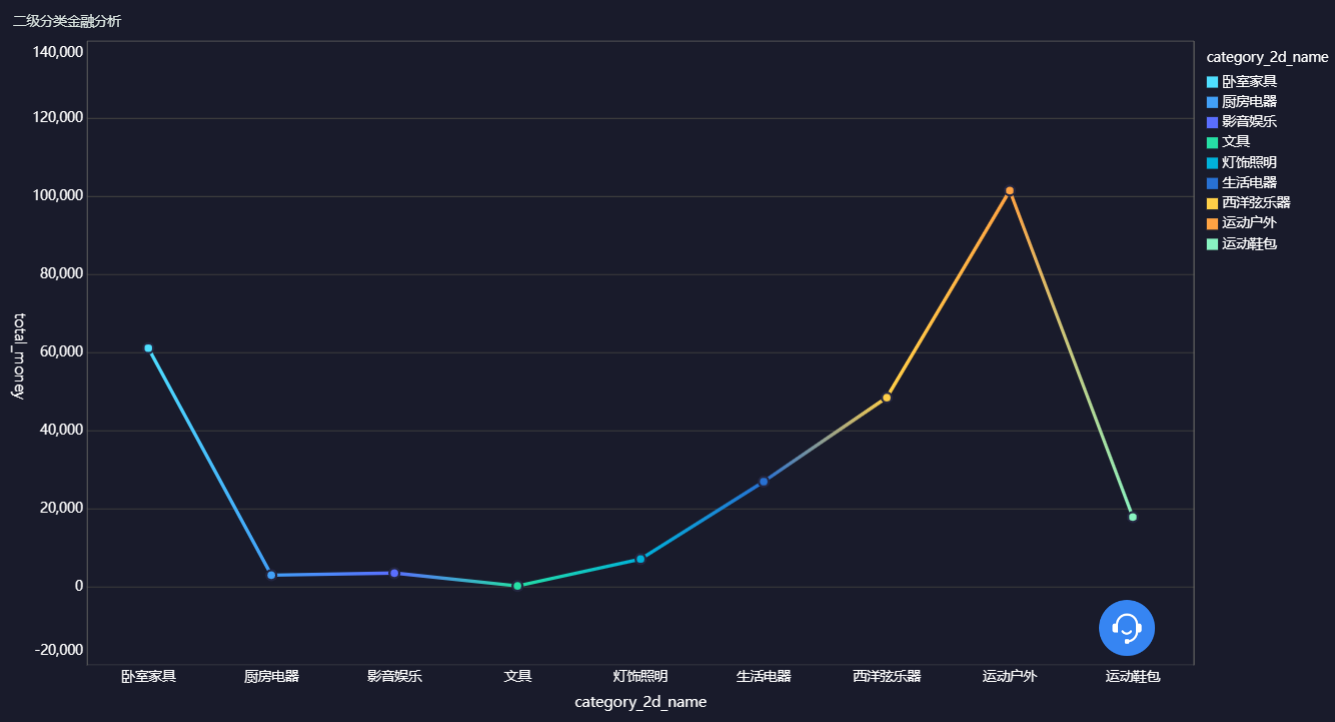The height and width of the screenshot is (722, 1335).
Task: Select the 运动户外 peak data point
Action: tap(1009, 190)
